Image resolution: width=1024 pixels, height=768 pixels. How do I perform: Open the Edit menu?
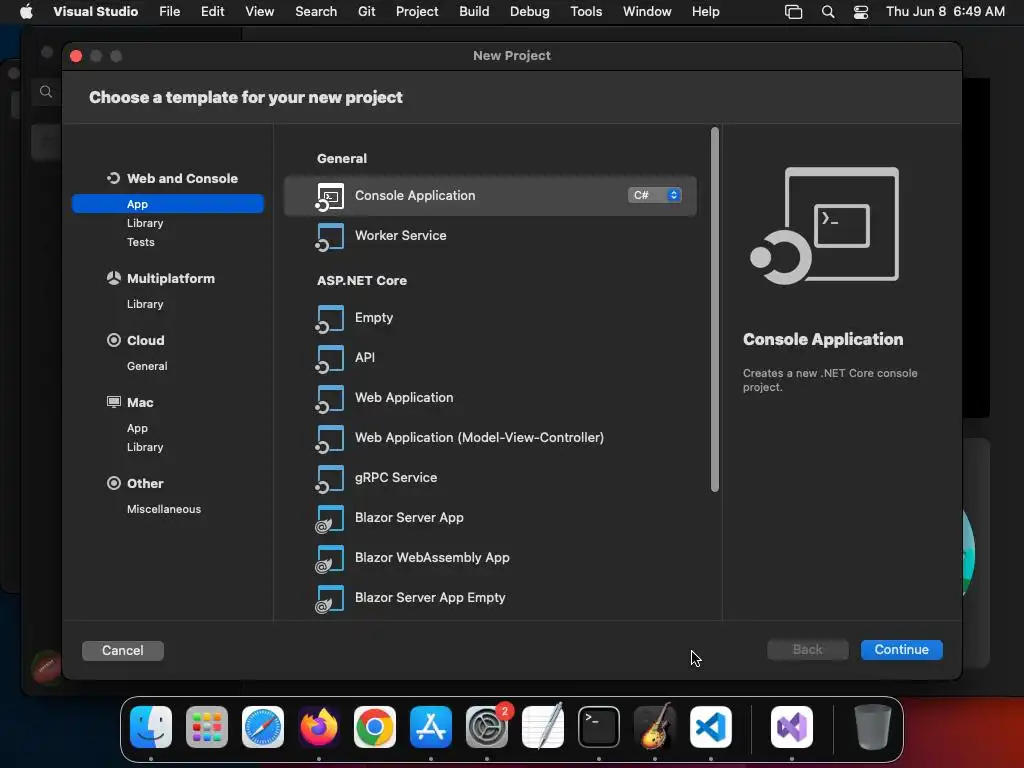click(x=213, y=11)
